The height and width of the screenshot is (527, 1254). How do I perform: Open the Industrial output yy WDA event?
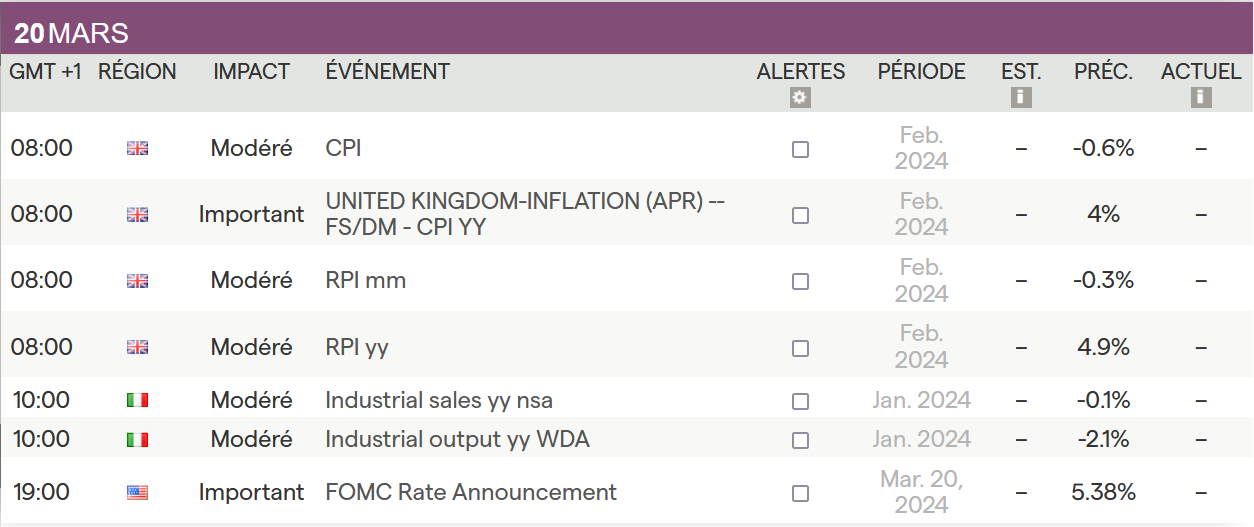pos(457,440)
